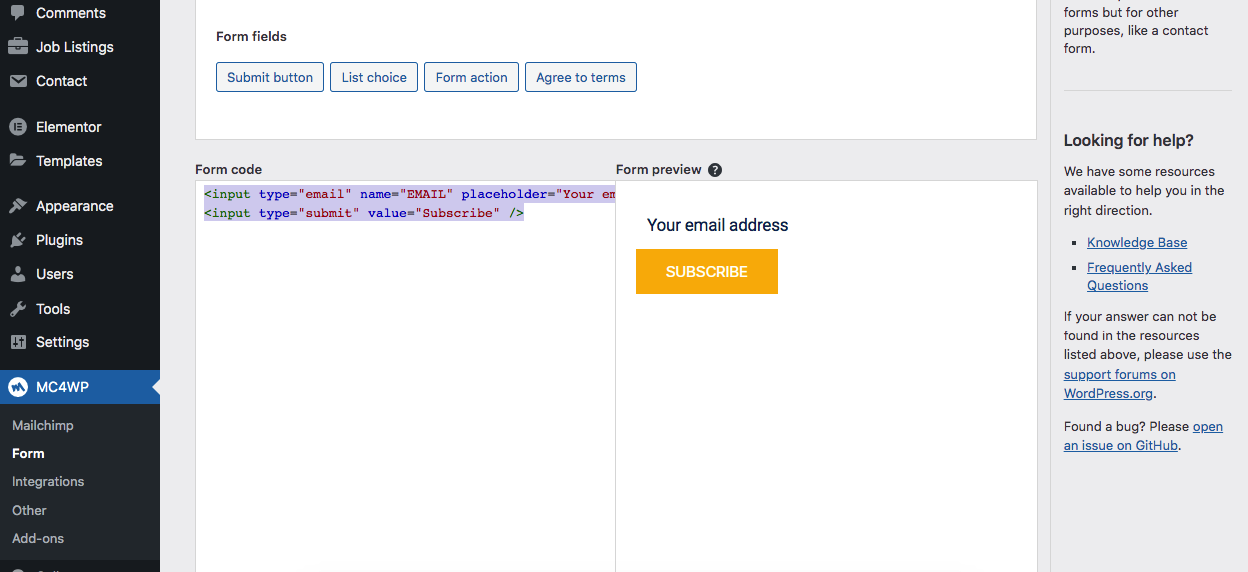Insert a Submit button field
Viewport: 1248px width, 572px height.
tap(270, 77)
